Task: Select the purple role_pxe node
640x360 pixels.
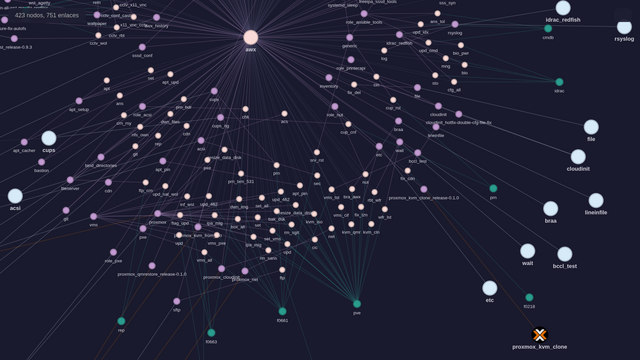Action: coord(113,252)
